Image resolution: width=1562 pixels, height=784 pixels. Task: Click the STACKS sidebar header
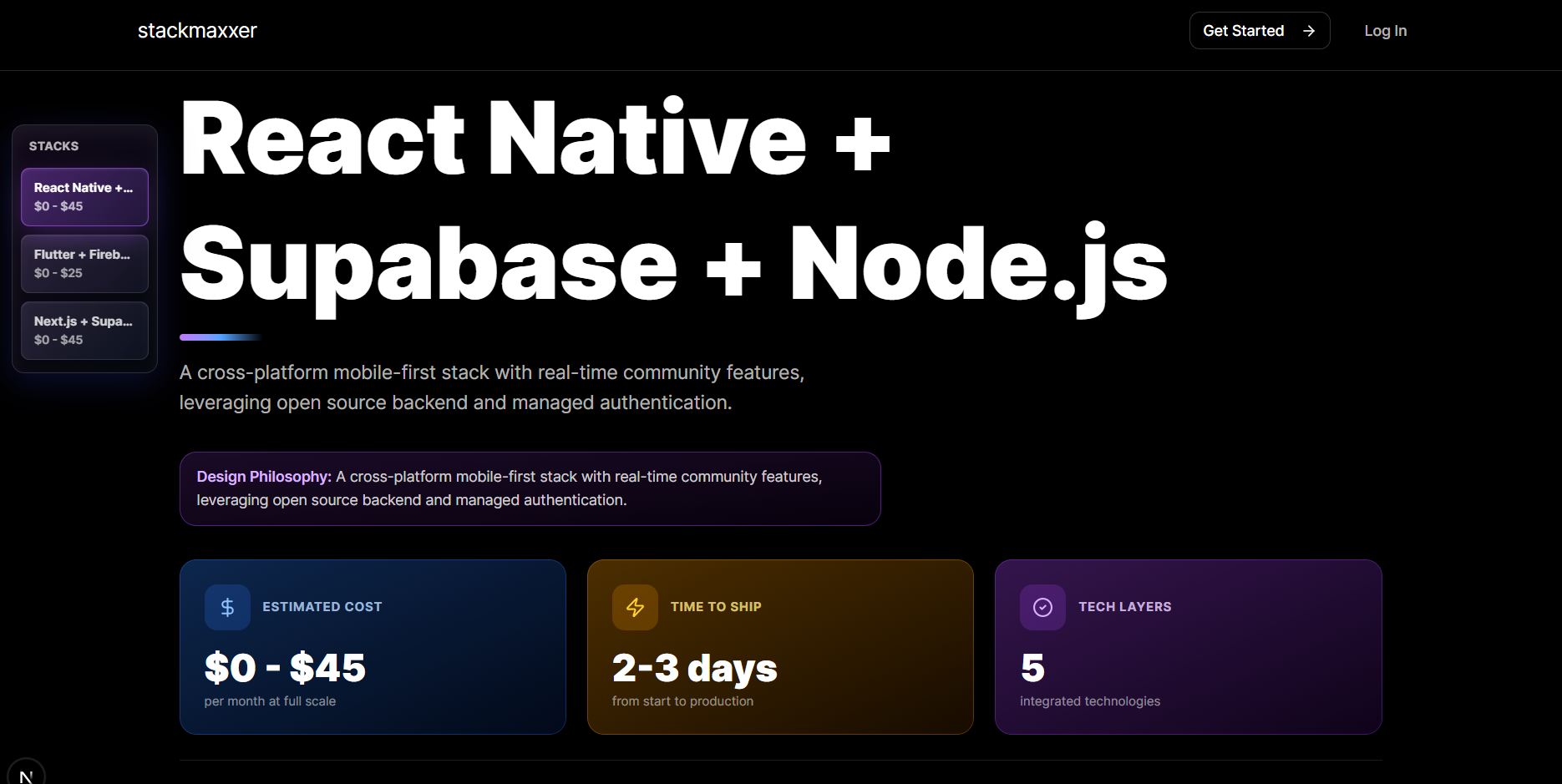pos(53,146)
